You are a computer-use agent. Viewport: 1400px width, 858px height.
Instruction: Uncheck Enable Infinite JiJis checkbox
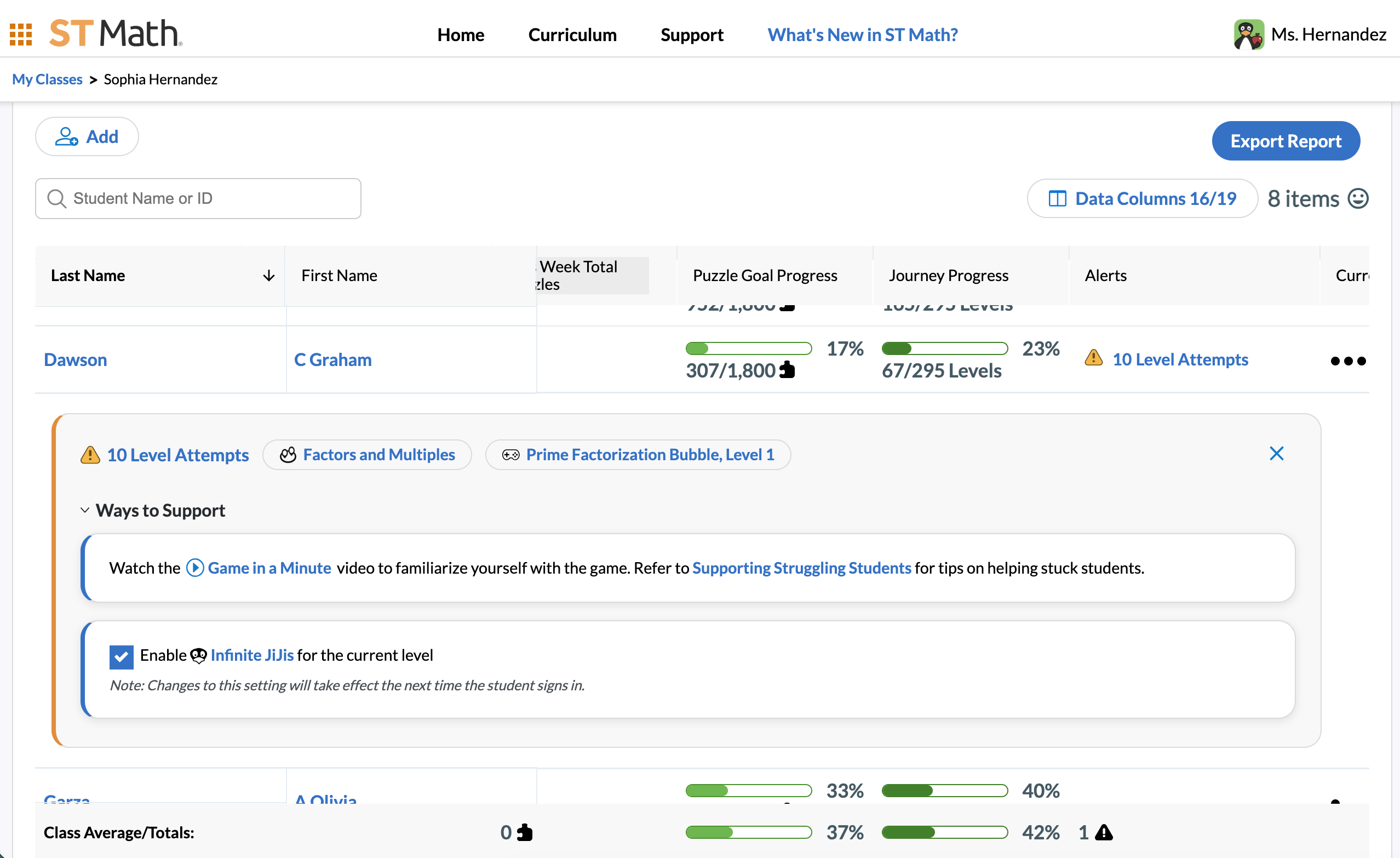(x=121, y=657)
